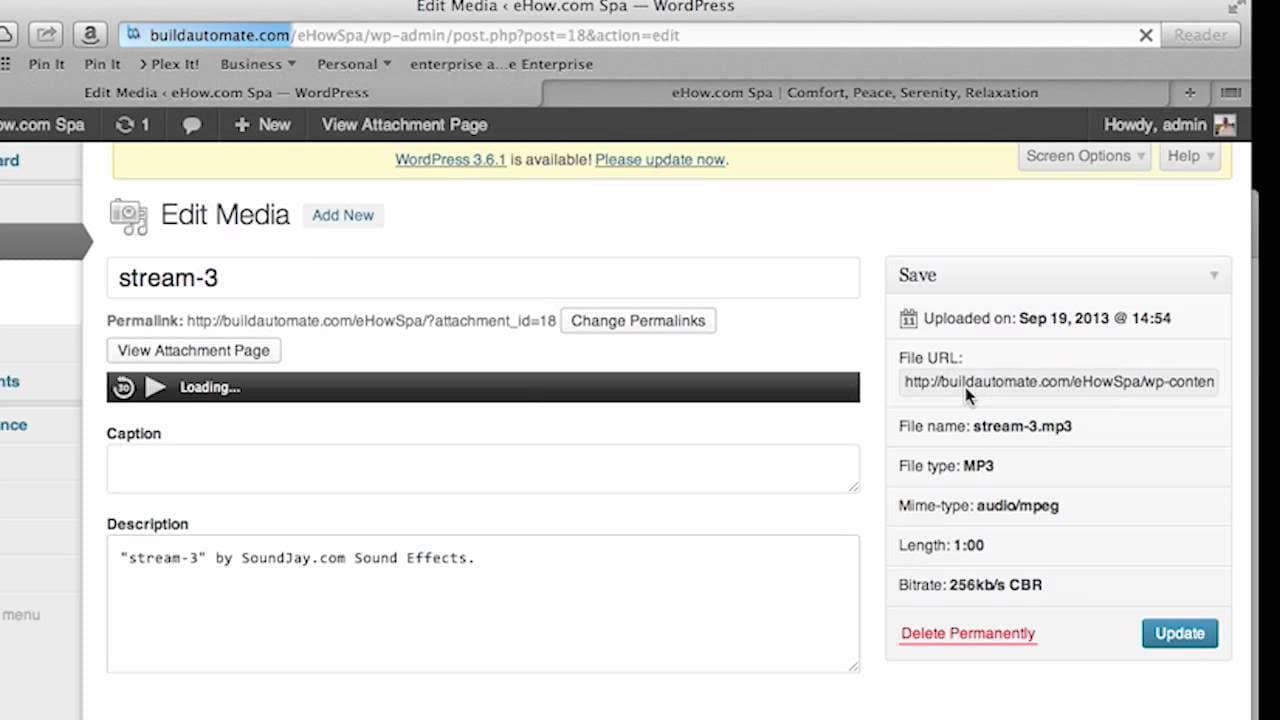This screenshot has height=720, width=1280.
Task: Open a new tab with plus button
Action: click(1190, 92)
